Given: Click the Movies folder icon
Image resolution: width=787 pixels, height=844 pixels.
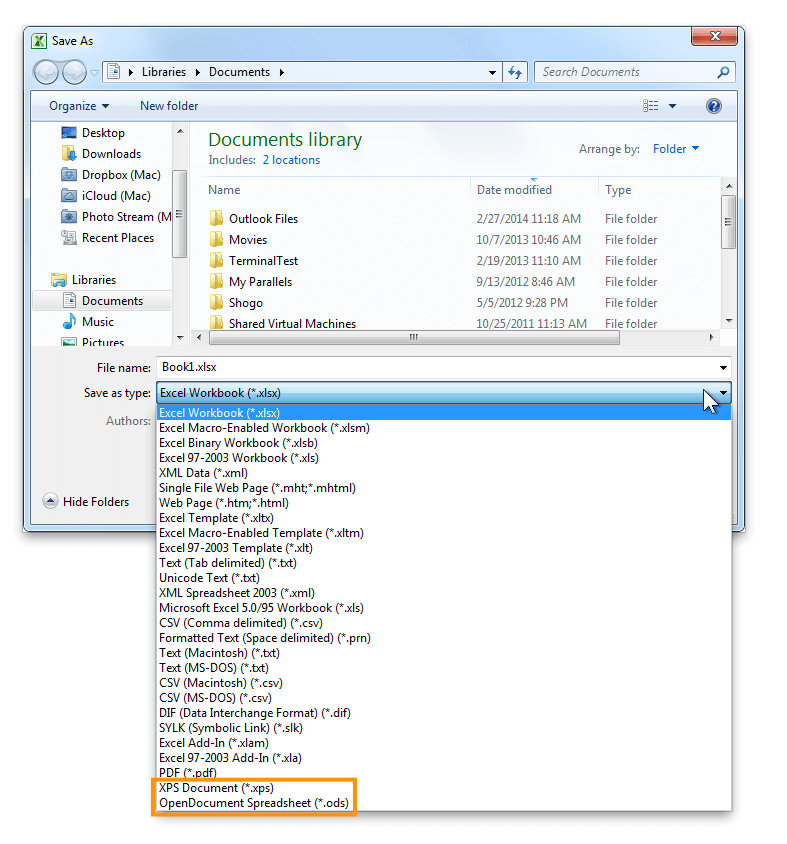Looking at the screenshot, I should [216, 240].
